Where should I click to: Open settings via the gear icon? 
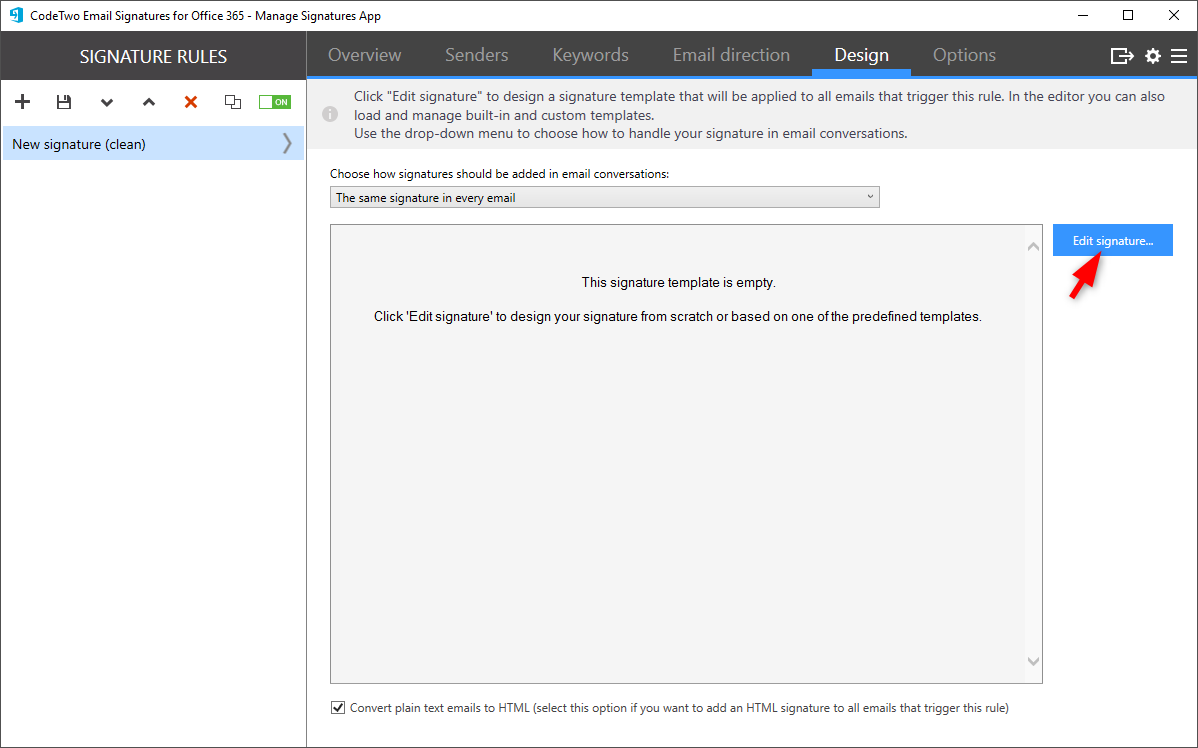click(x=1153, y=56)
